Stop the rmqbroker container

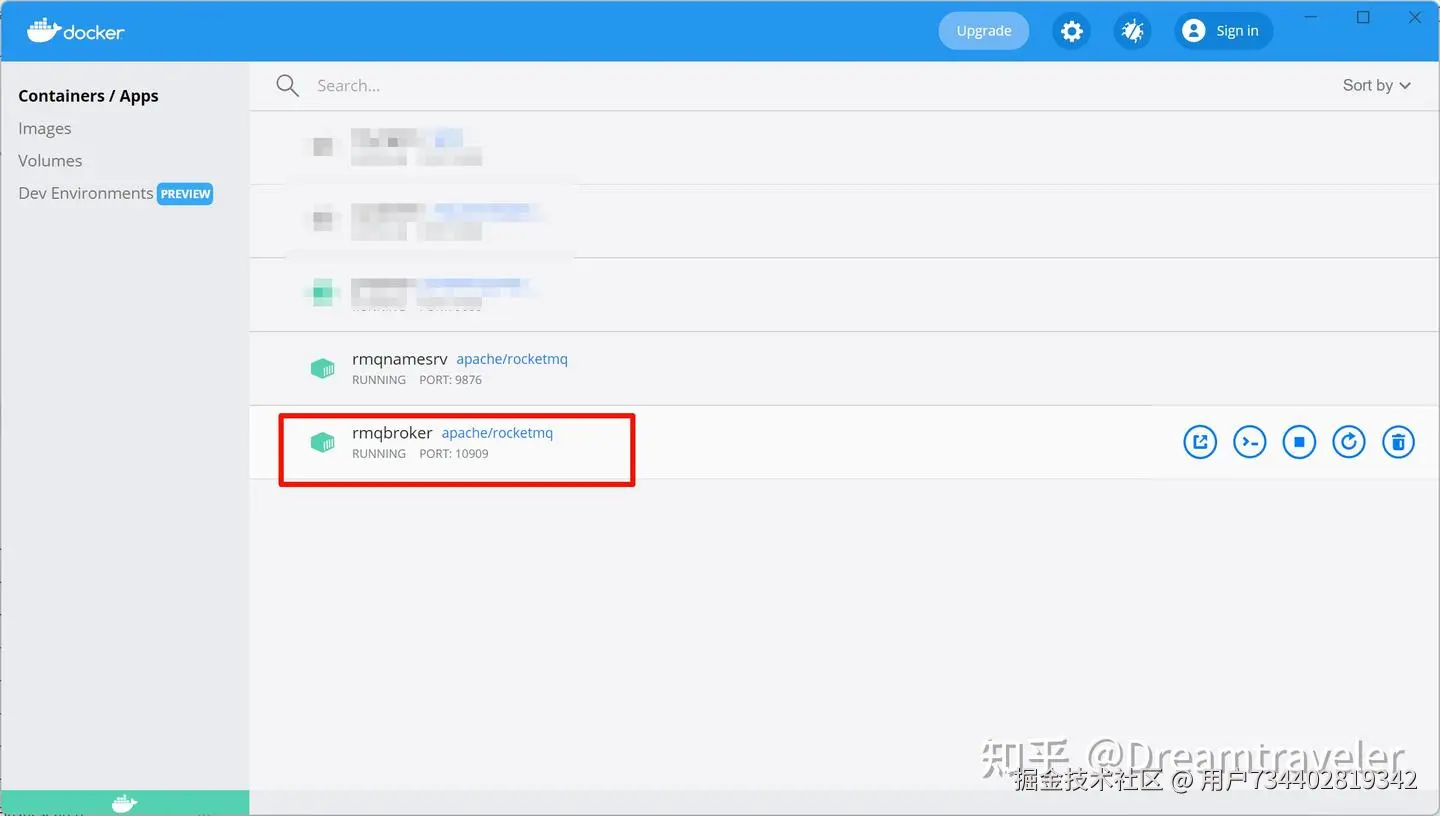point(1299,442)
